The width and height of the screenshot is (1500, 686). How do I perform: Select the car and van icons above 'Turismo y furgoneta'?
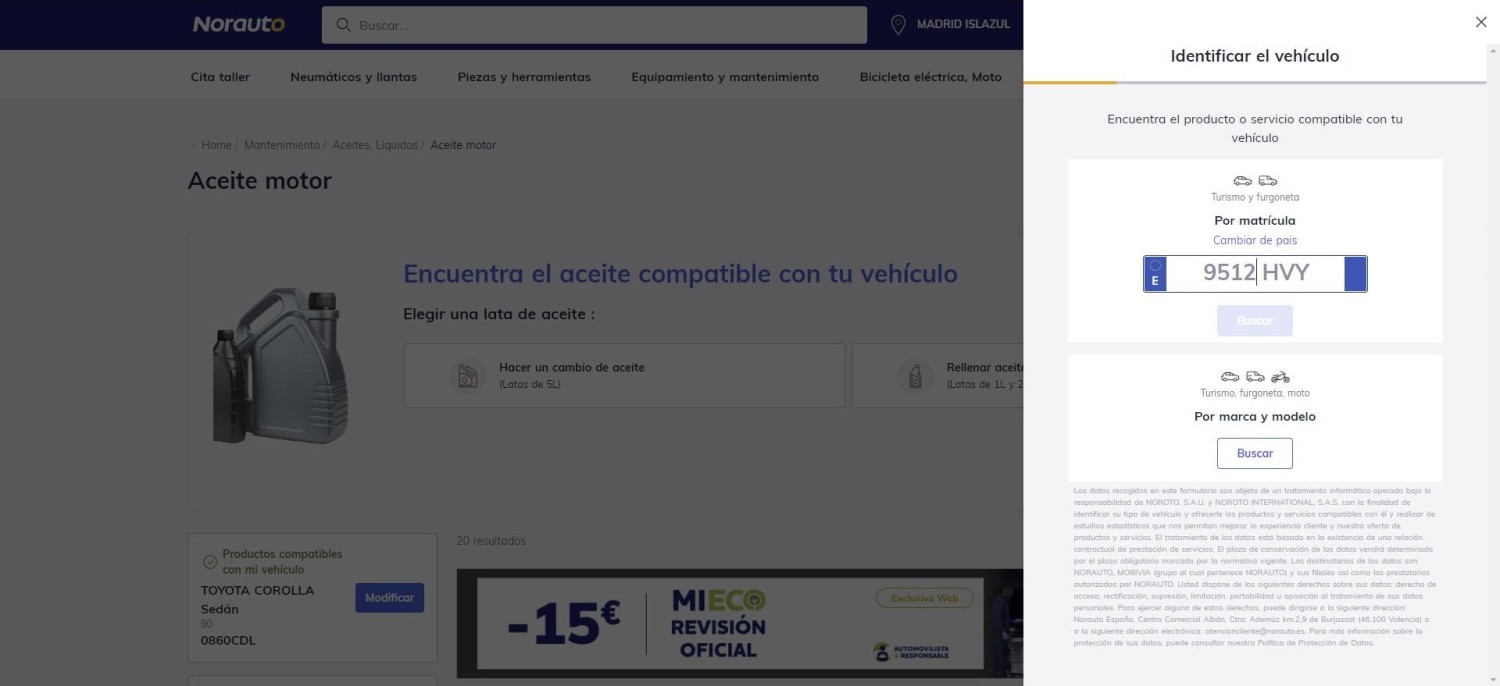[x=1255, y=181]
